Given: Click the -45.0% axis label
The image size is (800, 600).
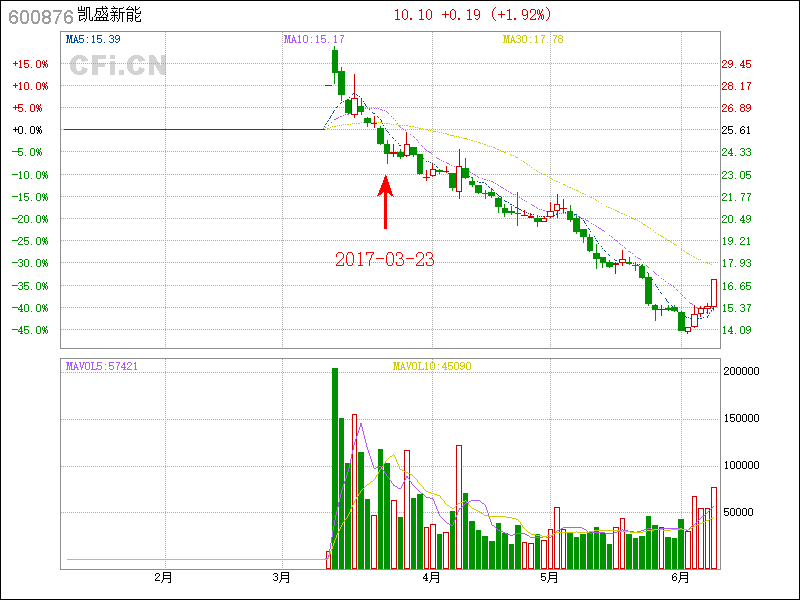Looking at the screenshot, I should 30,330.
